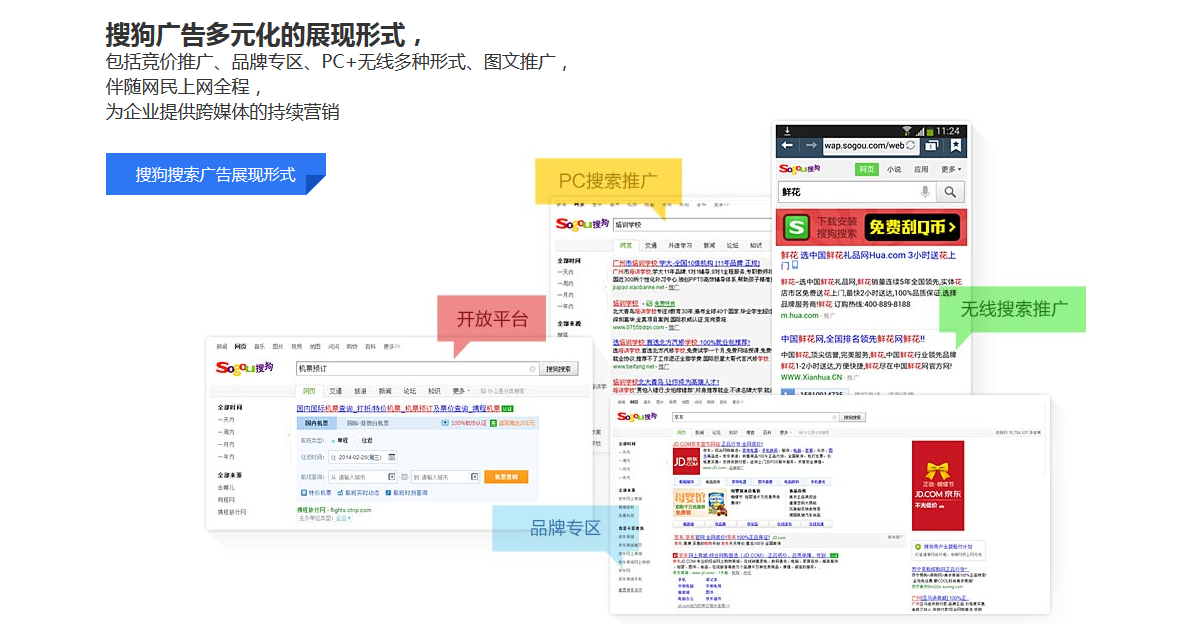The height and width of the screenshot is (637, 1200).
Task: Open the 中国鲜花网 result on the phone
Action: coord(853,339)
